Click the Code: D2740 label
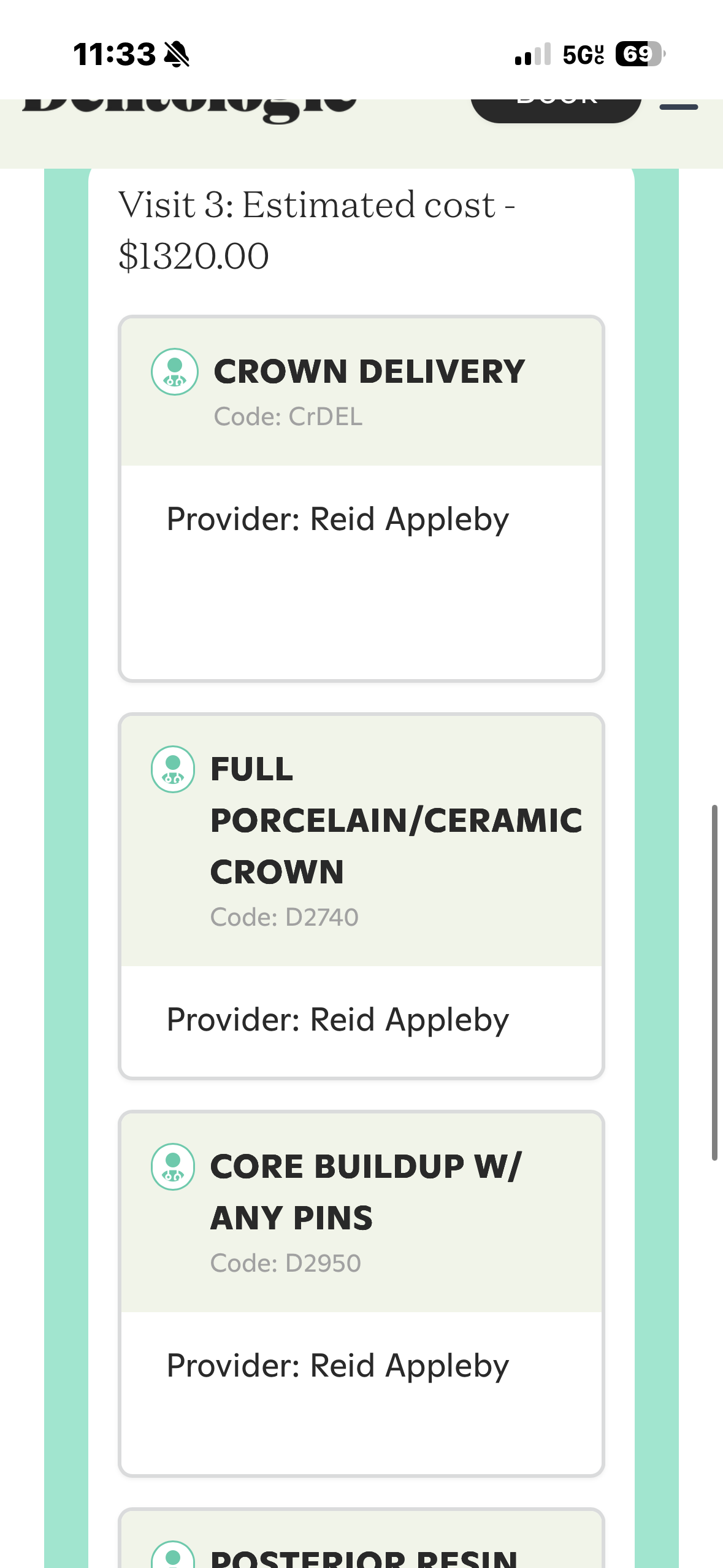 (285, 918)
